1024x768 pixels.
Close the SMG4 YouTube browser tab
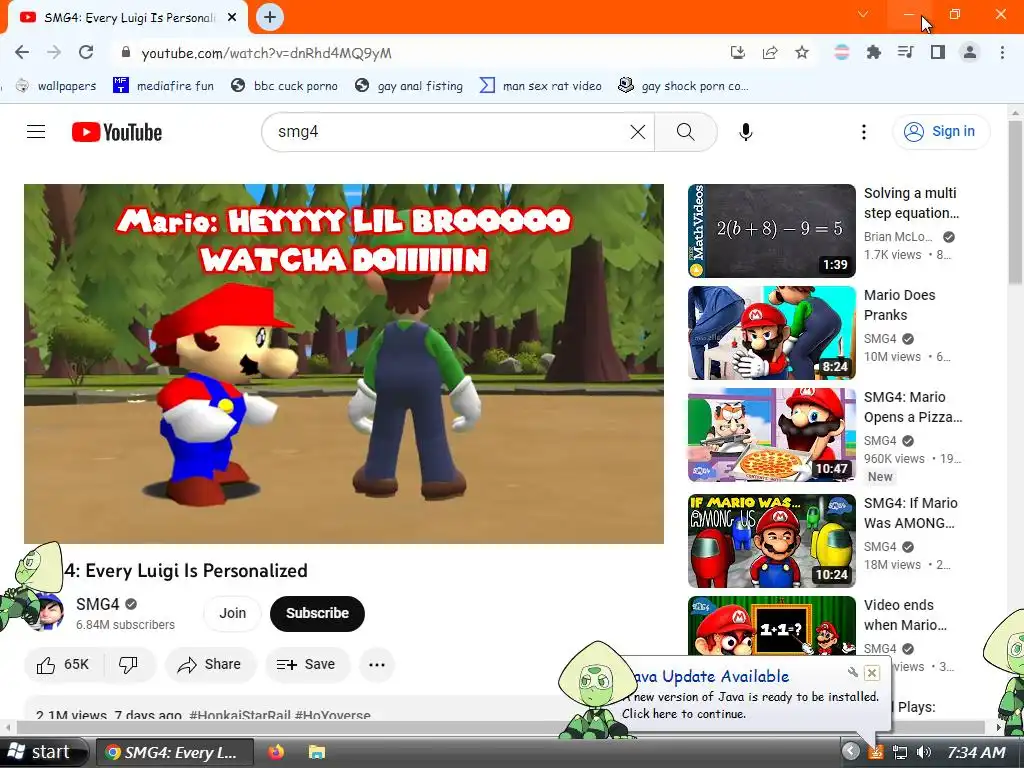232,18
